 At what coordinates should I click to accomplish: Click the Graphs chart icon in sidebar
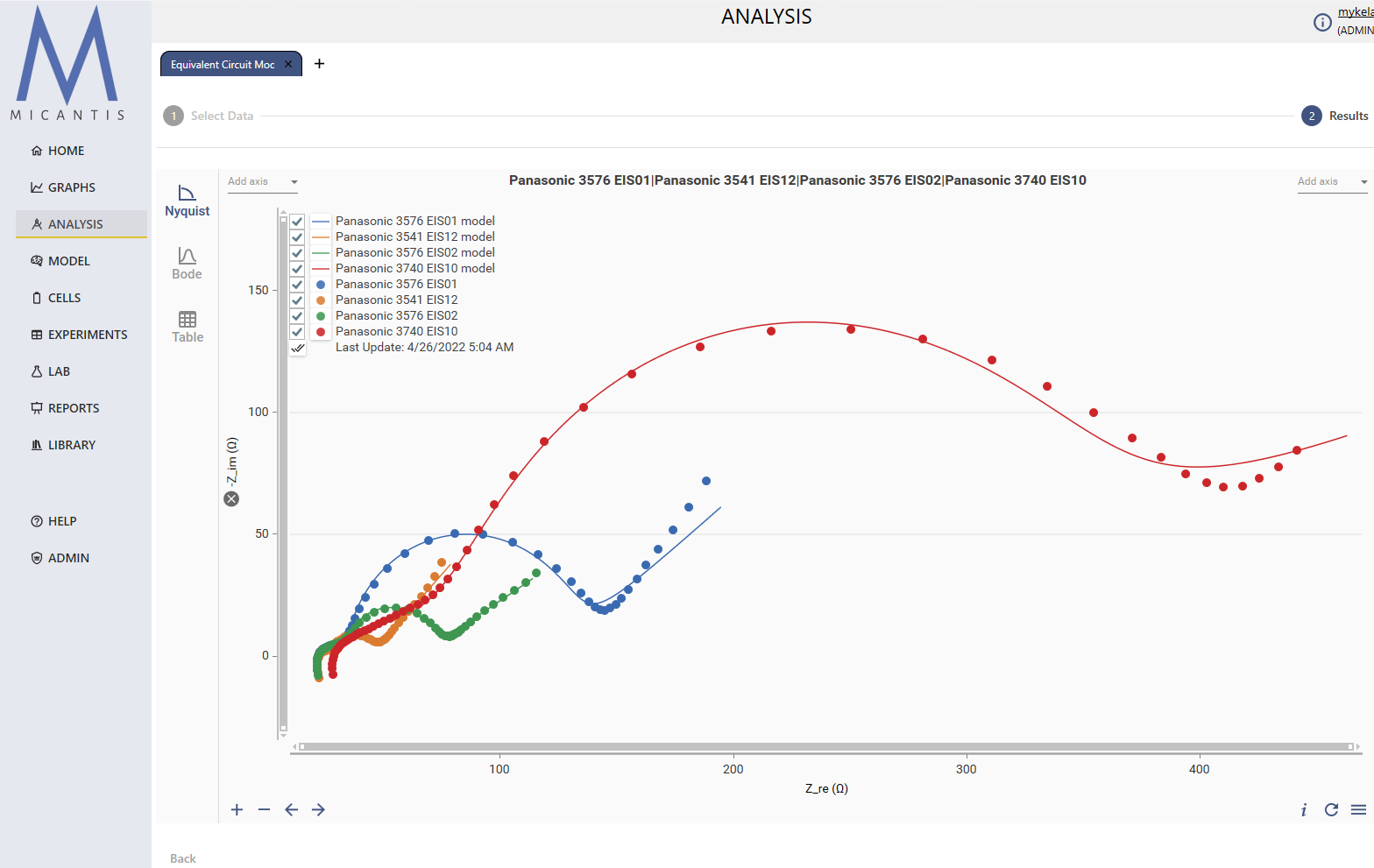click(x=37, y=187)
